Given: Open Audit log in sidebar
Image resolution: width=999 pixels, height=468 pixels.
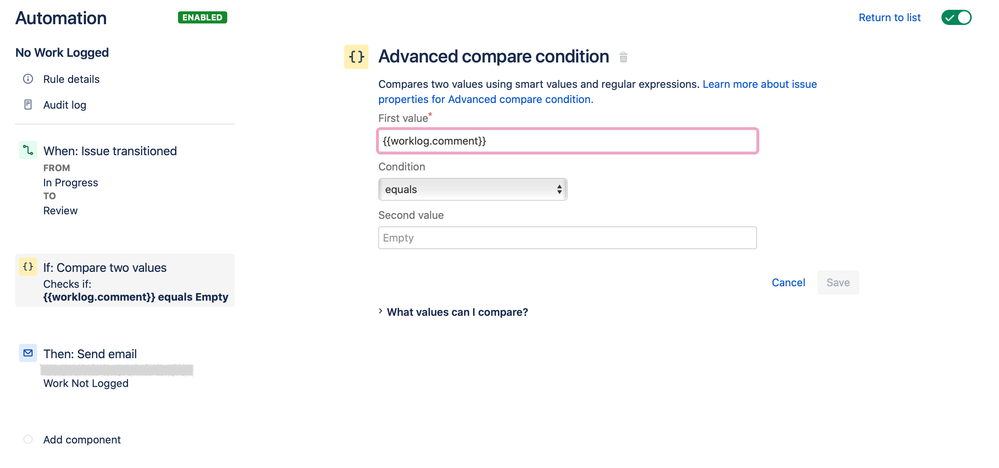Looking at the screenshot, I should coord(64,105).
